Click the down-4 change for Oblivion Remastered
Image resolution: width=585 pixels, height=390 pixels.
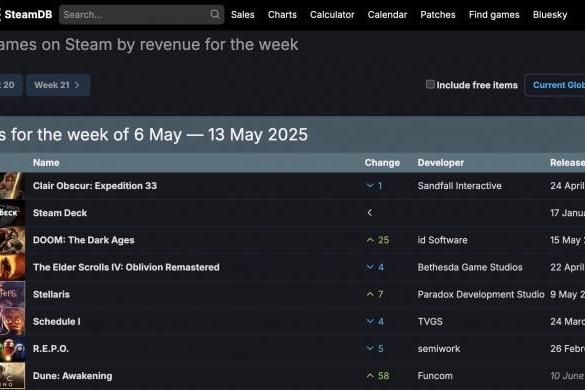375,267
